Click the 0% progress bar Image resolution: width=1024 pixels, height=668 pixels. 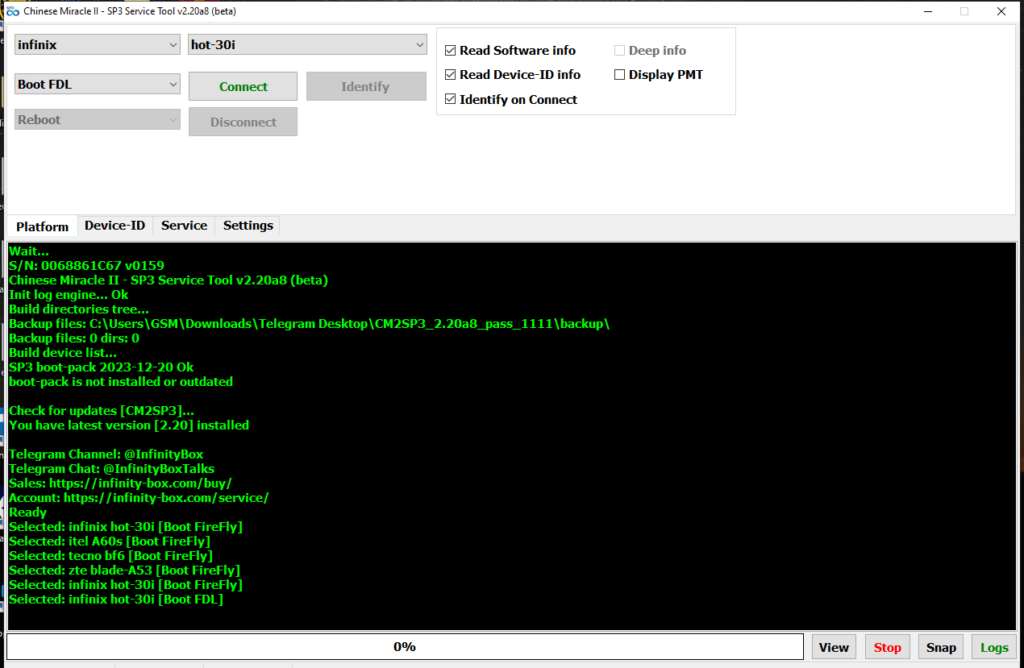[x=405, y=646]
